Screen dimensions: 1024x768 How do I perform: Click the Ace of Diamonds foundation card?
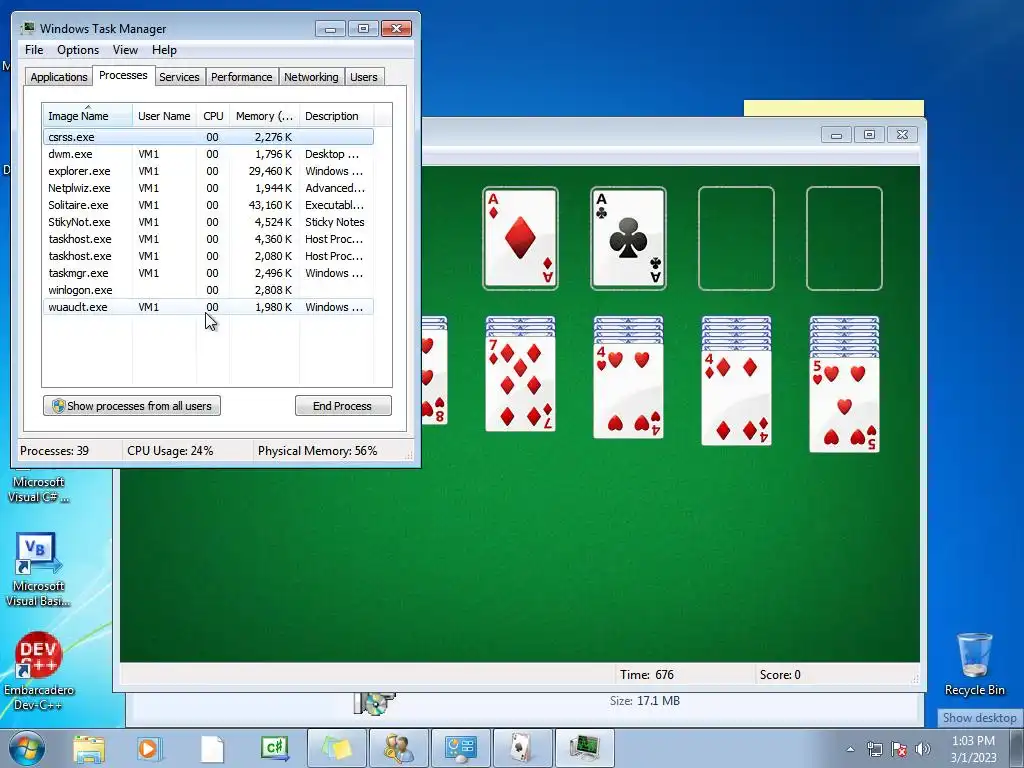tap(520, 238)
